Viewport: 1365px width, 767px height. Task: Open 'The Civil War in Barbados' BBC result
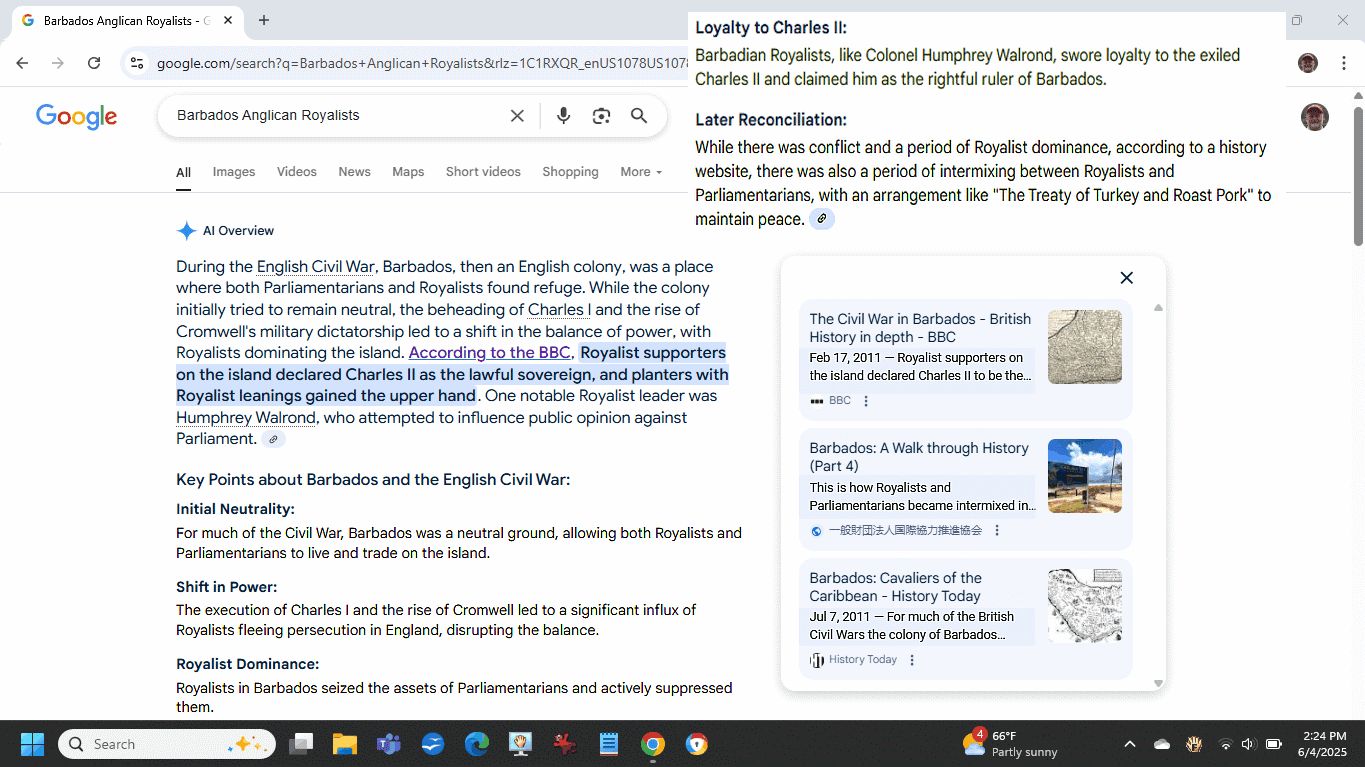[x=919, y=328]
